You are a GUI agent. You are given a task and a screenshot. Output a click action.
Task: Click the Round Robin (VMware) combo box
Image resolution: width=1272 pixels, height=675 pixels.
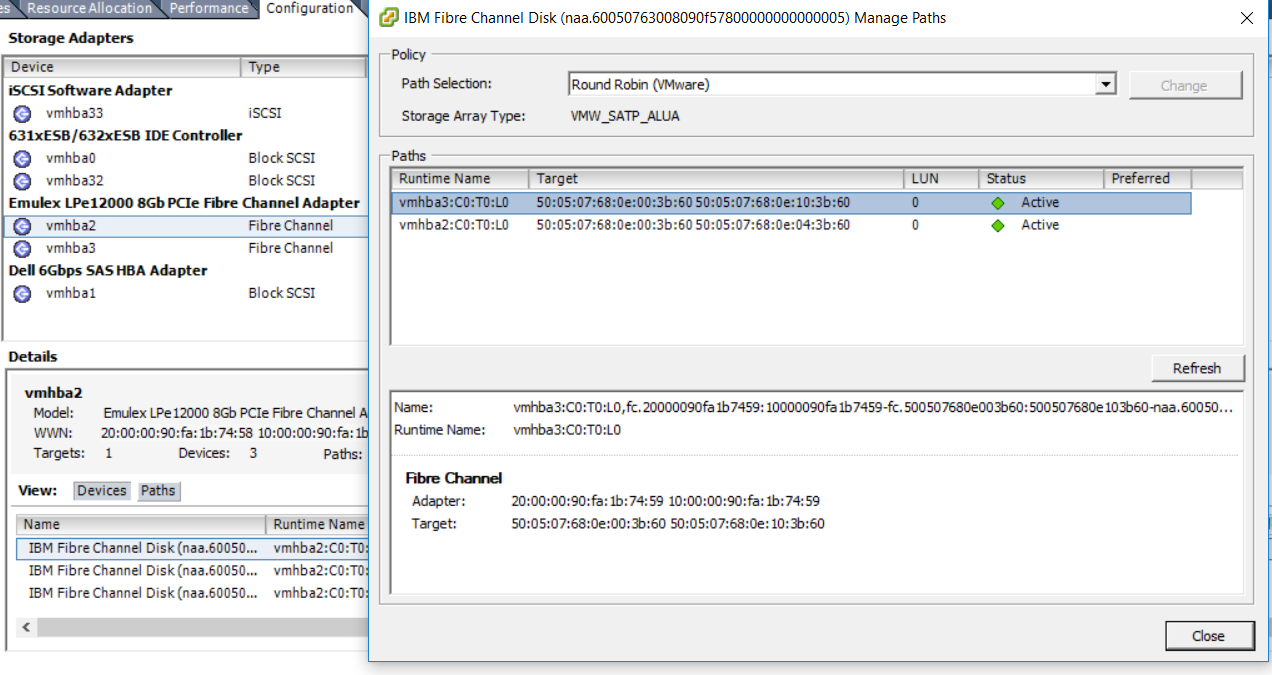[841, 85]
